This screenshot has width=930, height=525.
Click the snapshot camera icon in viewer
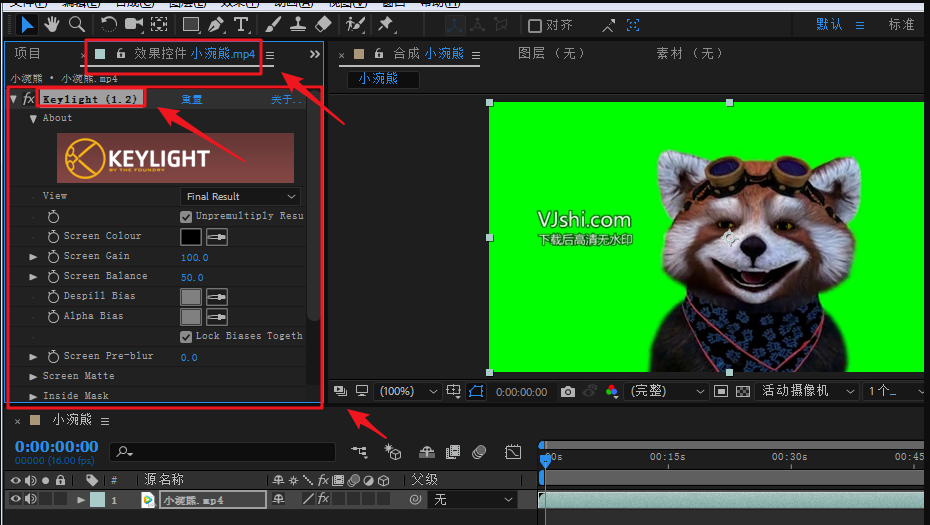click(x=568, y=392)
